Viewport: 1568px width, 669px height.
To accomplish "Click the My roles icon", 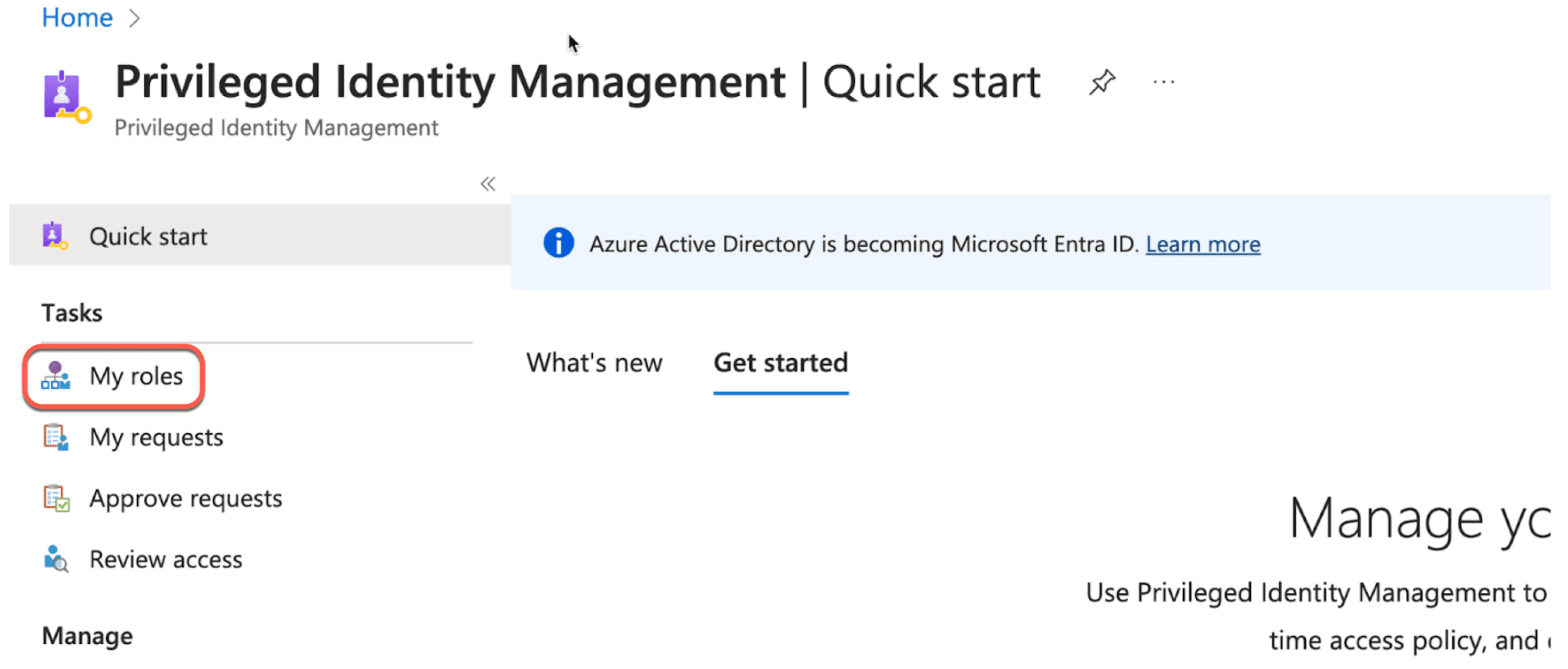I will pyautogui.click(x=56, y=376).
